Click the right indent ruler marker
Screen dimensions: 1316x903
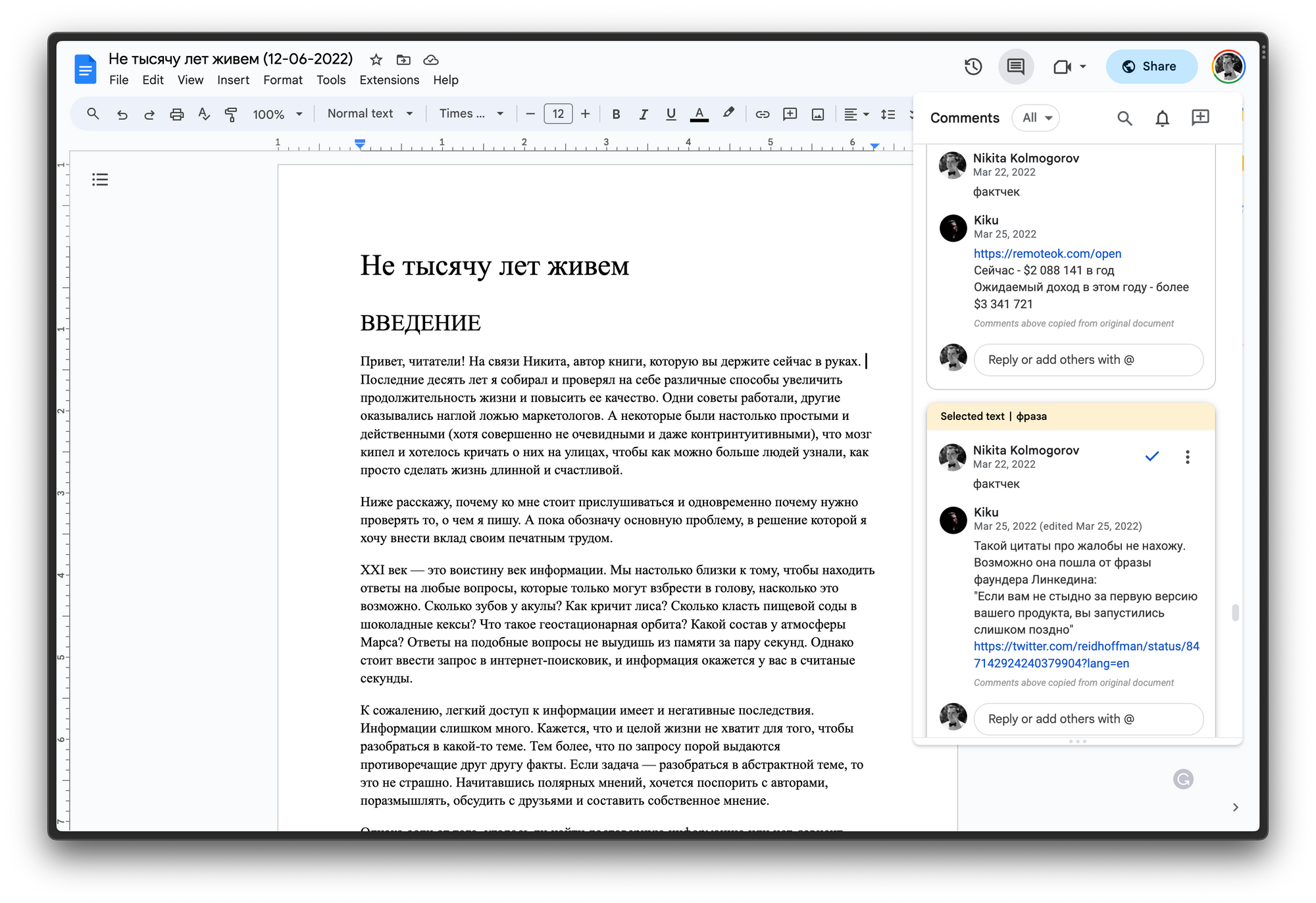(x=874, y=146)
